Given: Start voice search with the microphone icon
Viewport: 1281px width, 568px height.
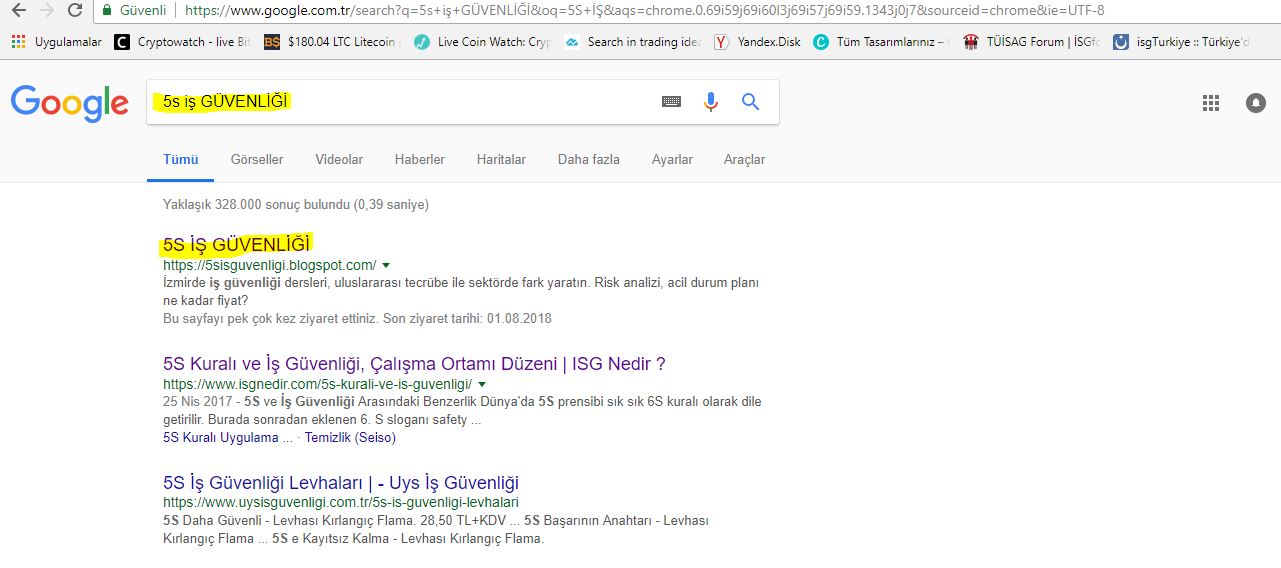Looking at the screenshot, I should (x=711, y=102).
